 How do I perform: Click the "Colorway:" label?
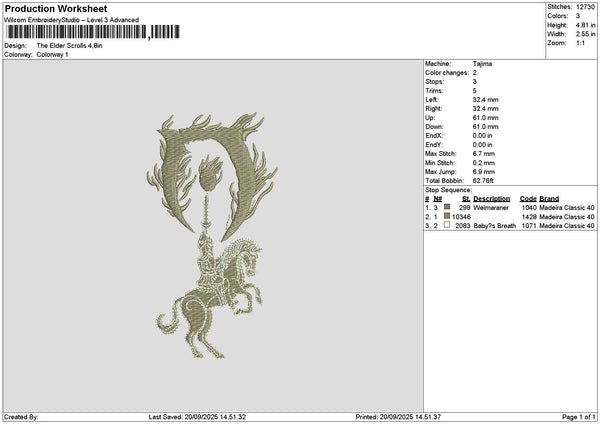tap(18, 55)
